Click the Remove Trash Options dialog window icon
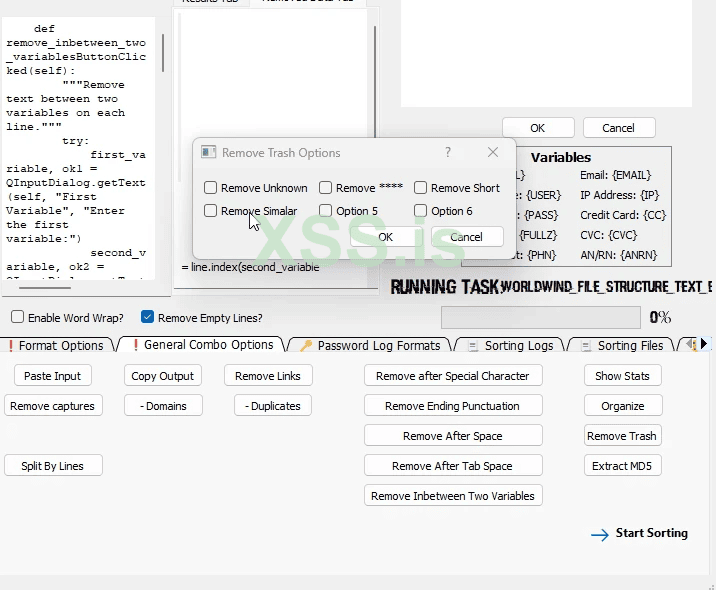This screenshot has height=590, width=716. pyautogui.click(x=209, y=153)
